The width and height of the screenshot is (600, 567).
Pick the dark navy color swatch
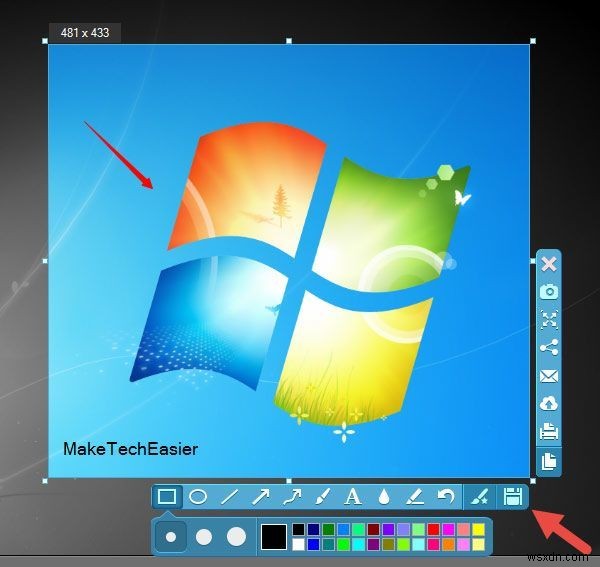pyautogui.click(x=313, y=530)
